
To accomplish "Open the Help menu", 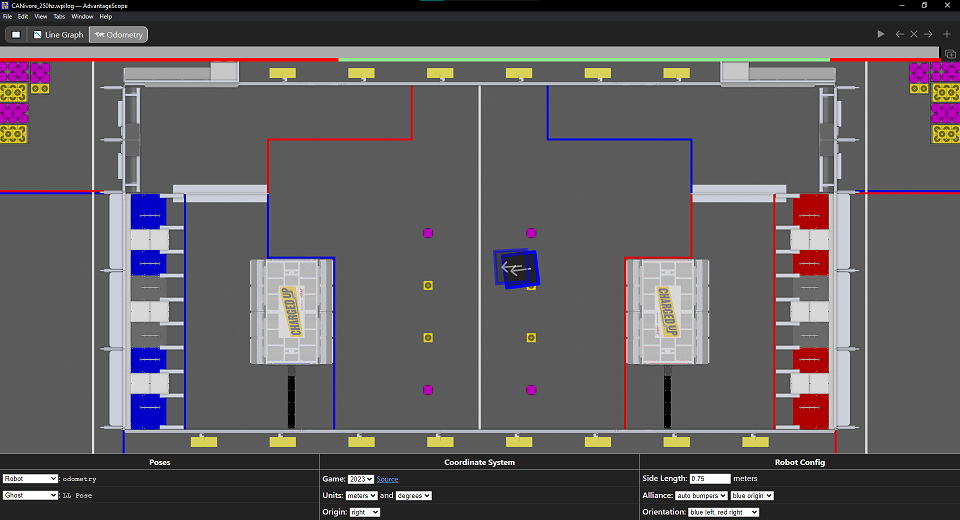I will (106, 17).
